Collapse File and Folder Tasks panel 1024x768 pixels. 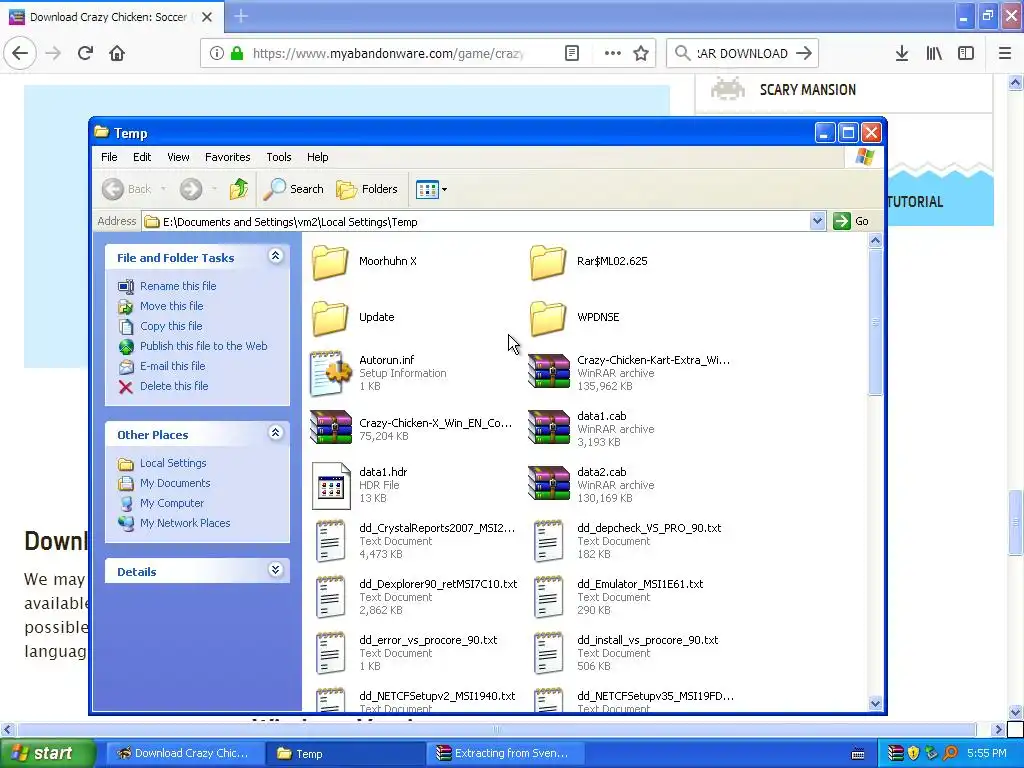point(276,256)
